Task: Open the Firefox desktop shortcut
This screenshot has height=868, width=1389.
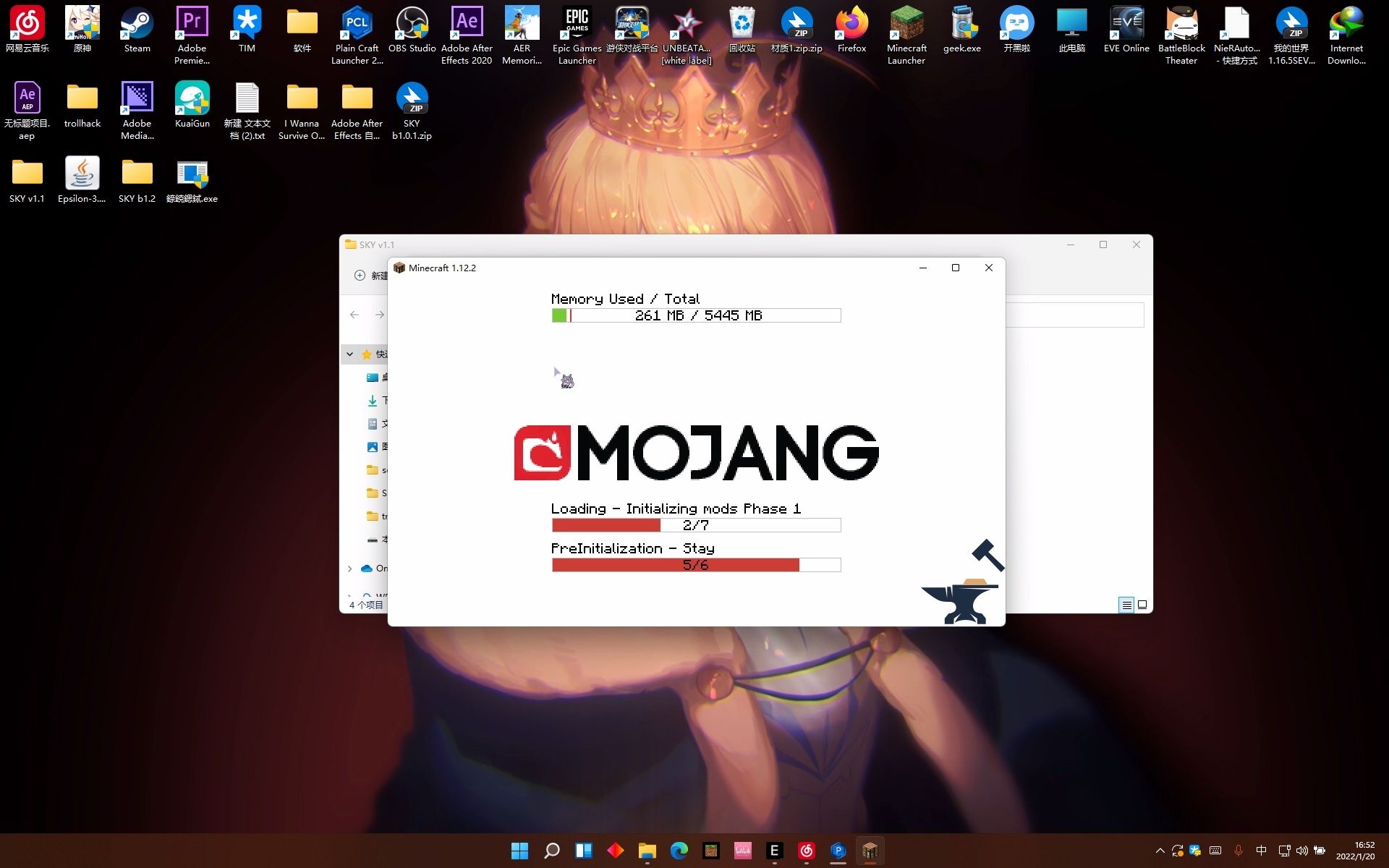Action: pos(851,29)
